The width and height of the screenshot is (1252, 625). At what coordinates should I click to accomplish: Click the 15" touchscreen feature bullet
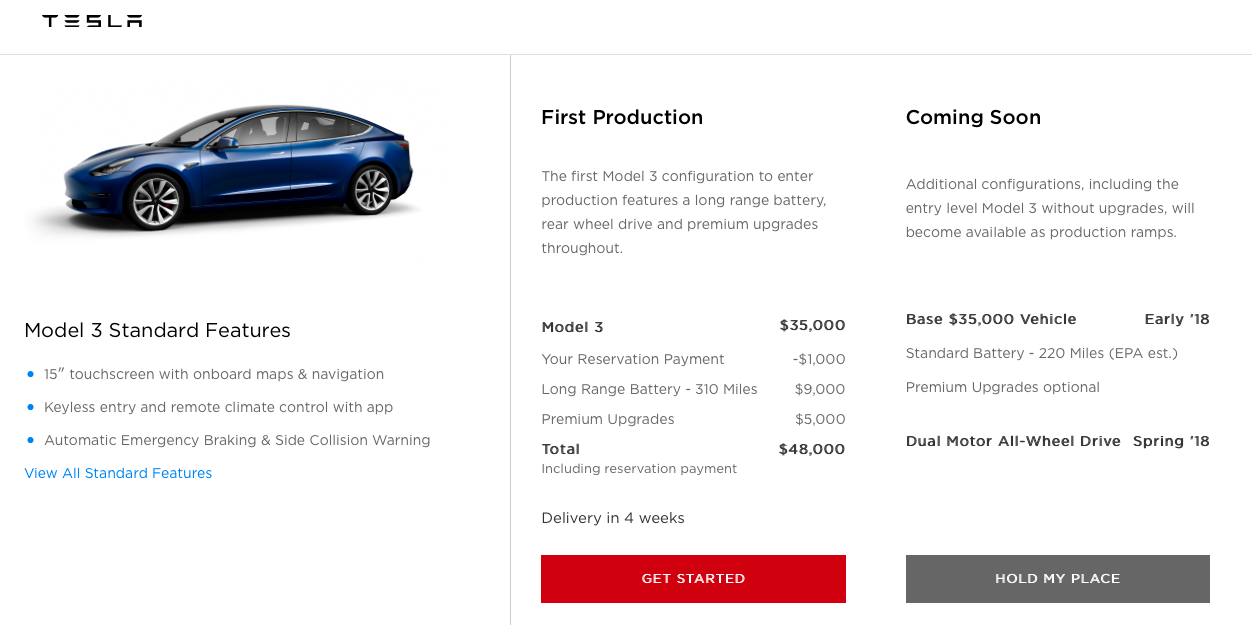coord(214,374)
